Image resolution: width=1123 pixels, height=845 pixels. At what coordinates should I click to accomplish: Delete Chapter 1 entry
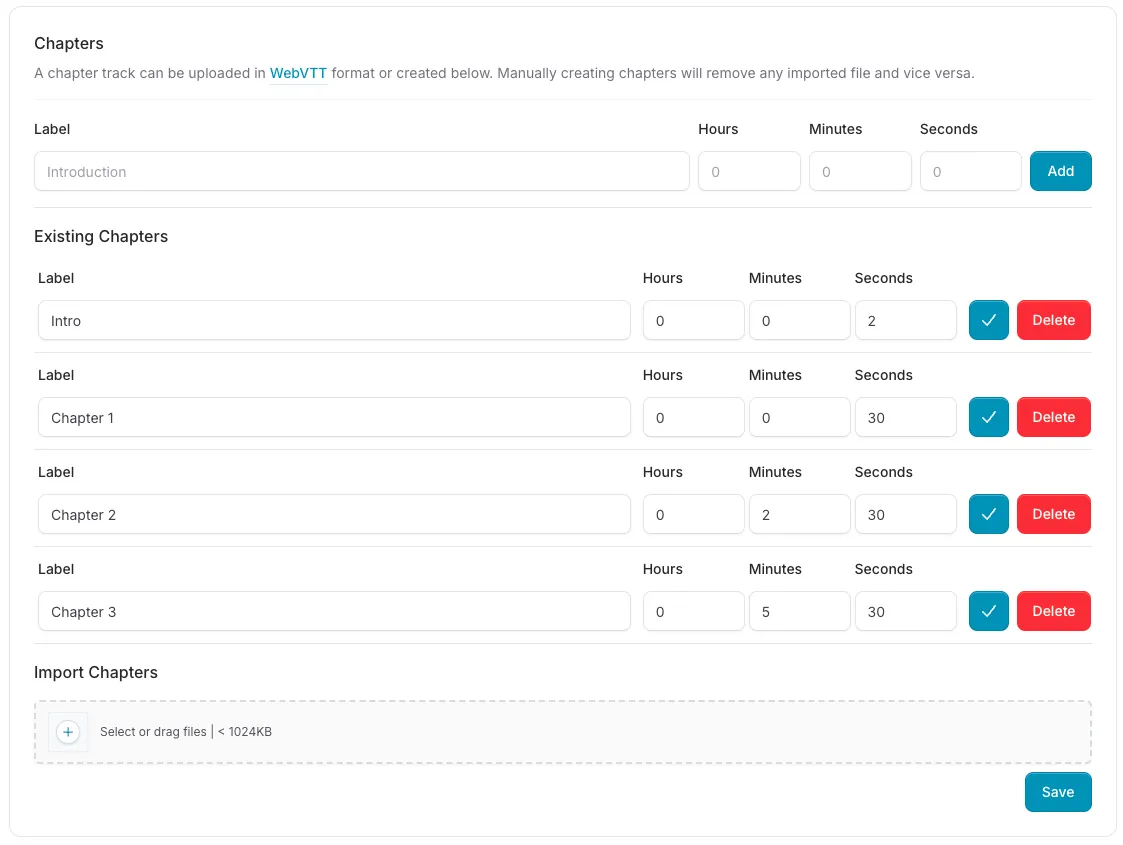[x=1053, y=417]
